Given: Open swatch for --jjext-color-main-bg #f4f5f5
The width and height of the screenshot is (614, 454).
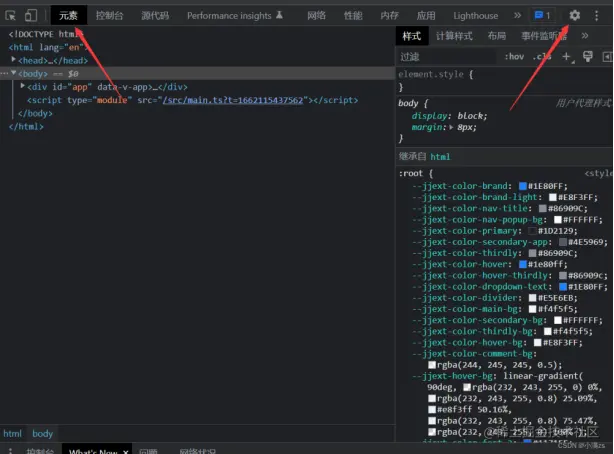Looking at the screenshot, I should (532, 309).
